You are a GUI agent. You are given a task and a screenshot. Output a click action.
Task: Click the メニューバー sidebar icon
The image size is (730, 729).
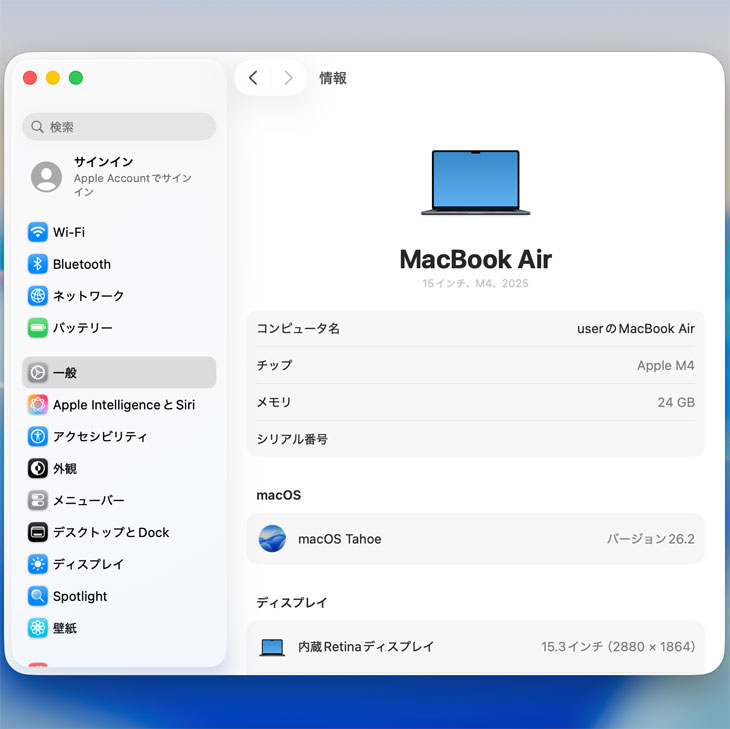pos(38,500)
